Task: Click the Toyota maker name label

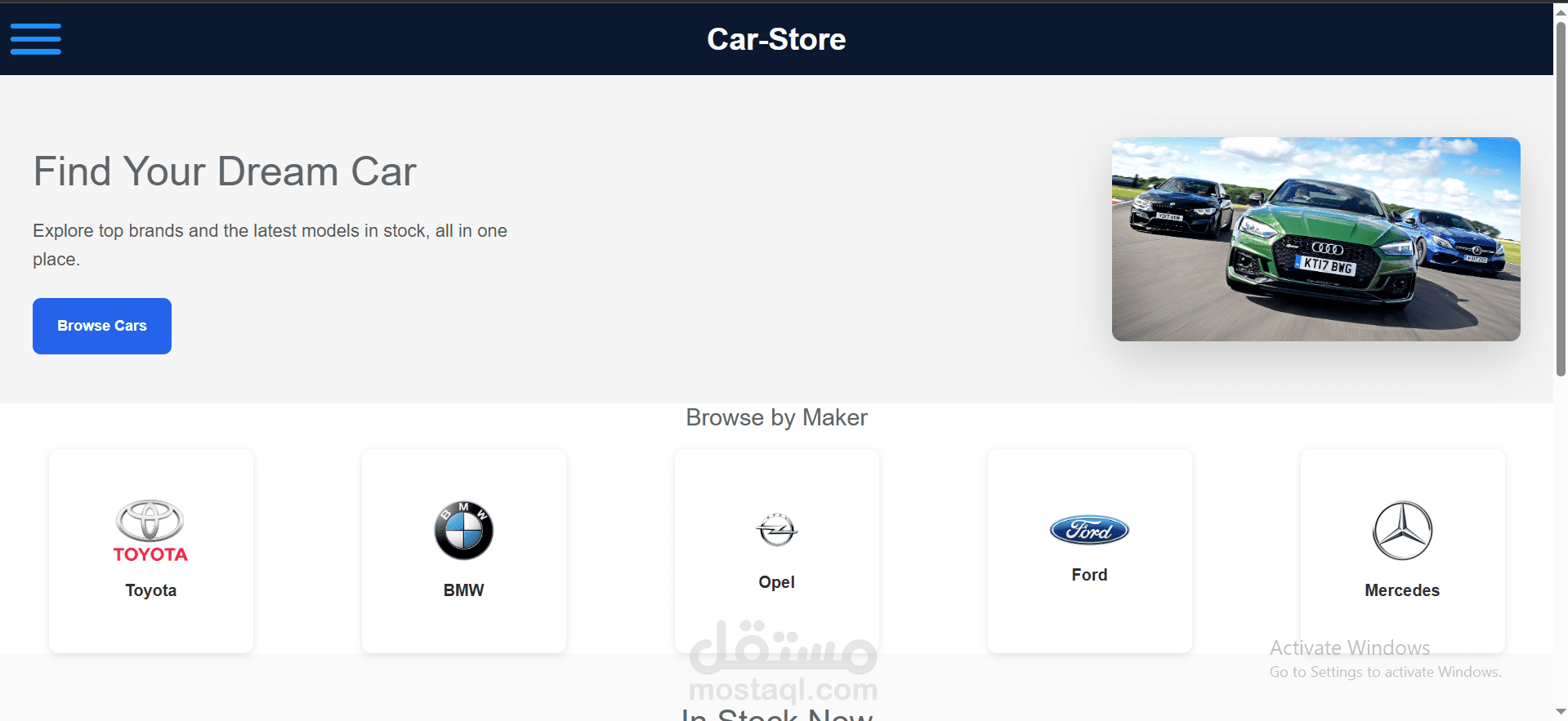Action: pyautogui.click(x=150, y=590)
